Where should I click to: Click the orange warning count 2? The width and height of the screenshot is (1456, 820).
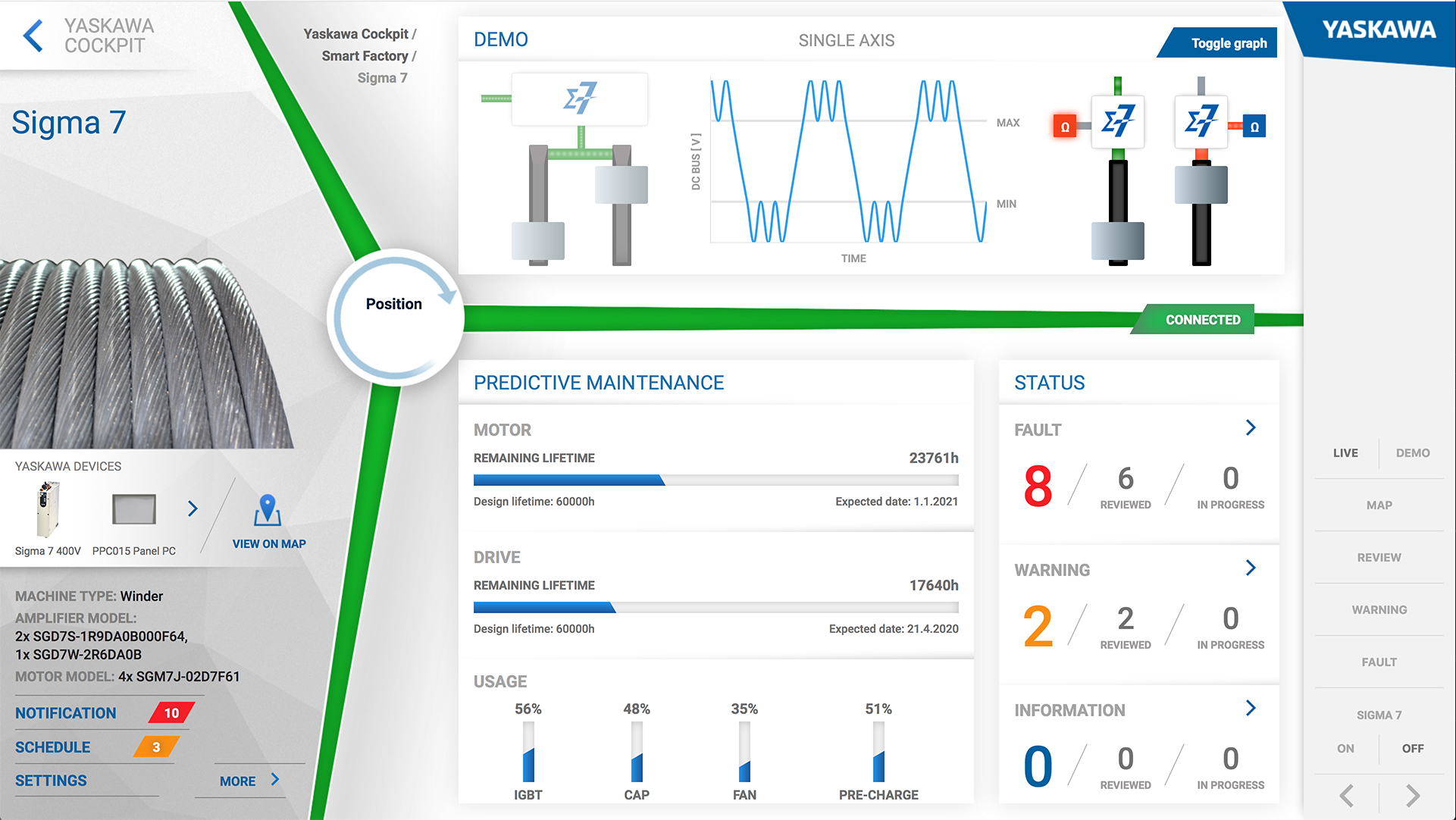point(1038,626)
